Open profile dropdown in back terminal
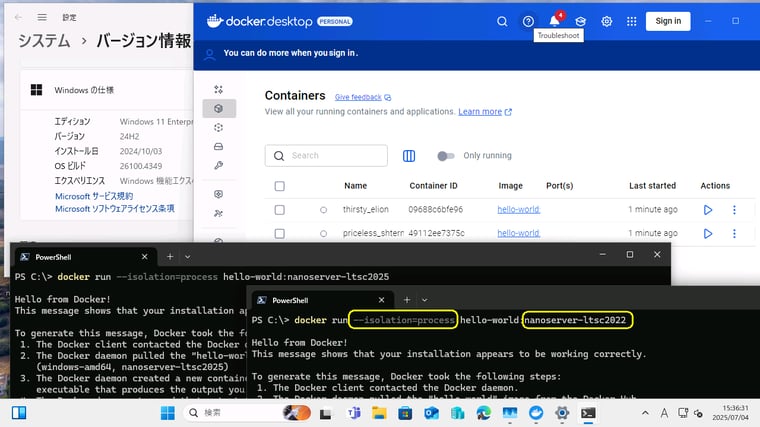This screenshot has height=427, width=760. 188,257
